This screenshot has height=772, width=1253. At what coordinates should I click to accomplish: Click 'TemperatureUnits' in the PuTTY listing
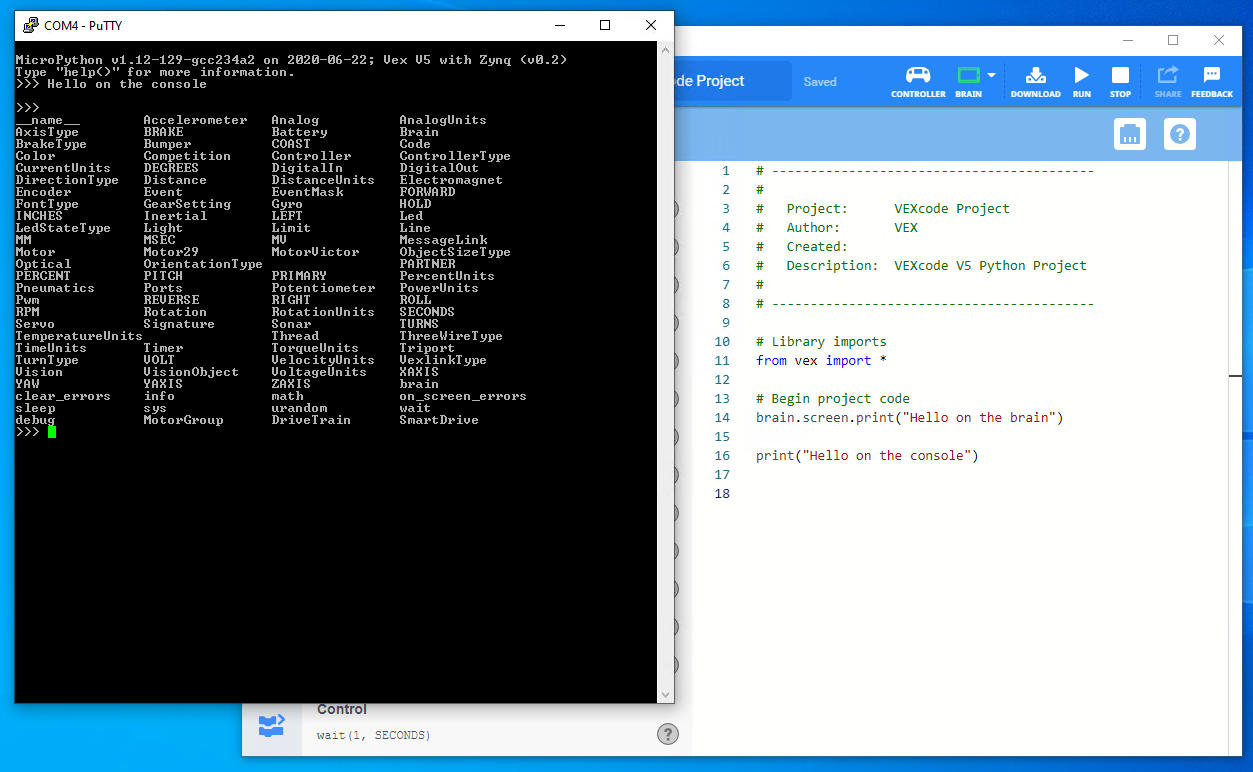click(x=79, y=336)
